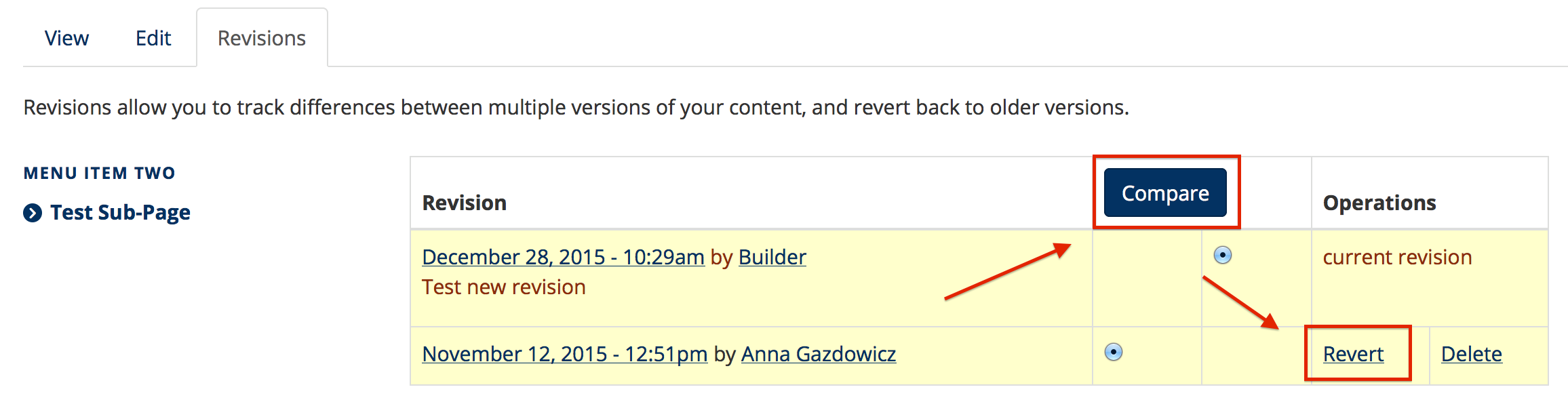Visit Anna Gazdowicz's user profile link

(x=819, y=354)
